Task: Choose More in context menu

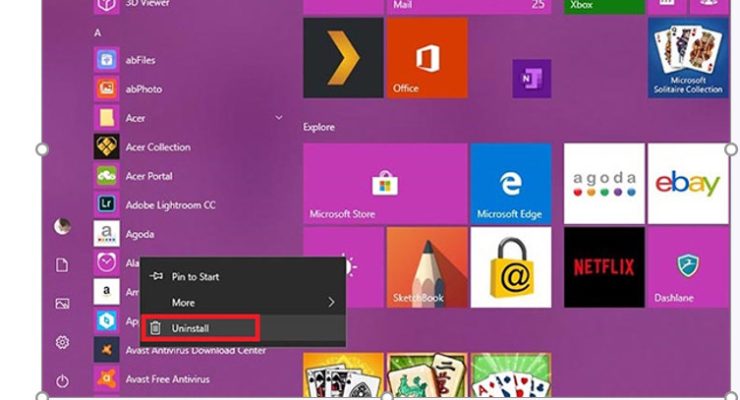Action: tap(243, 302)
